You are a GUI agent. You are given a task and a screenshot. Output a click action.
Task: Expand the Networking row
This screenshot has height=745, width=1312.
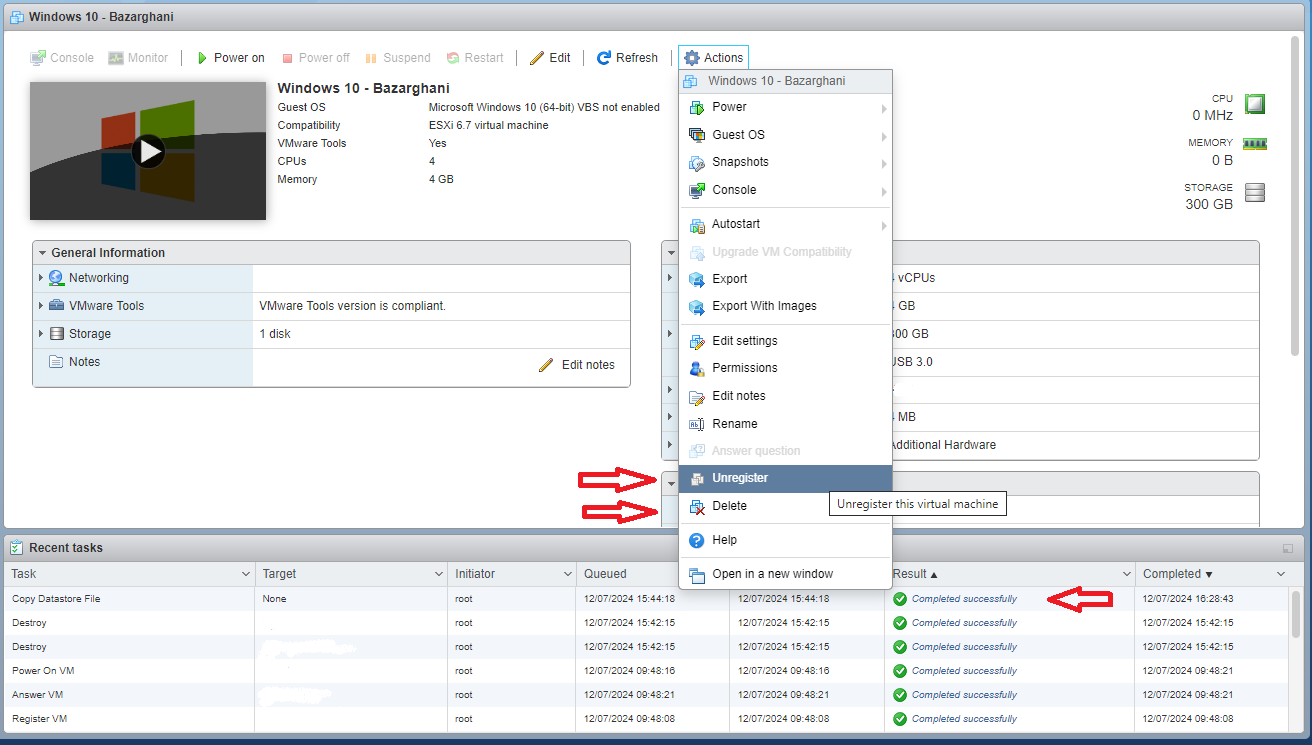41,278
